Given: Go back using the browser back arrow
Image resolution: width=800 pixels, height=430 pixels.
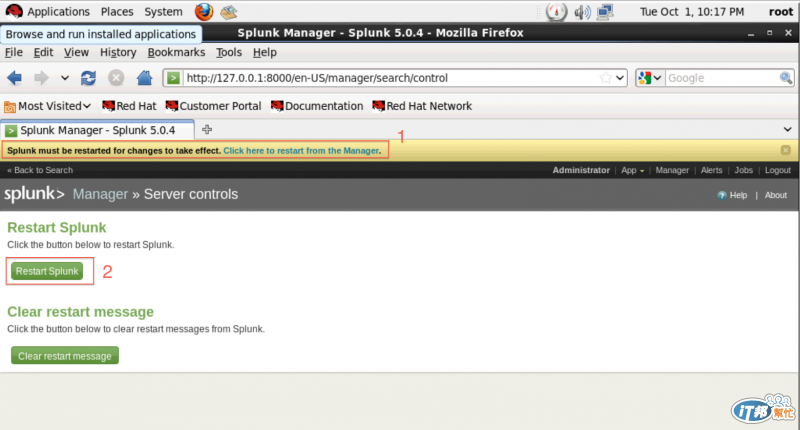Looking at the screenshot, I should click(x=14, y=78).
